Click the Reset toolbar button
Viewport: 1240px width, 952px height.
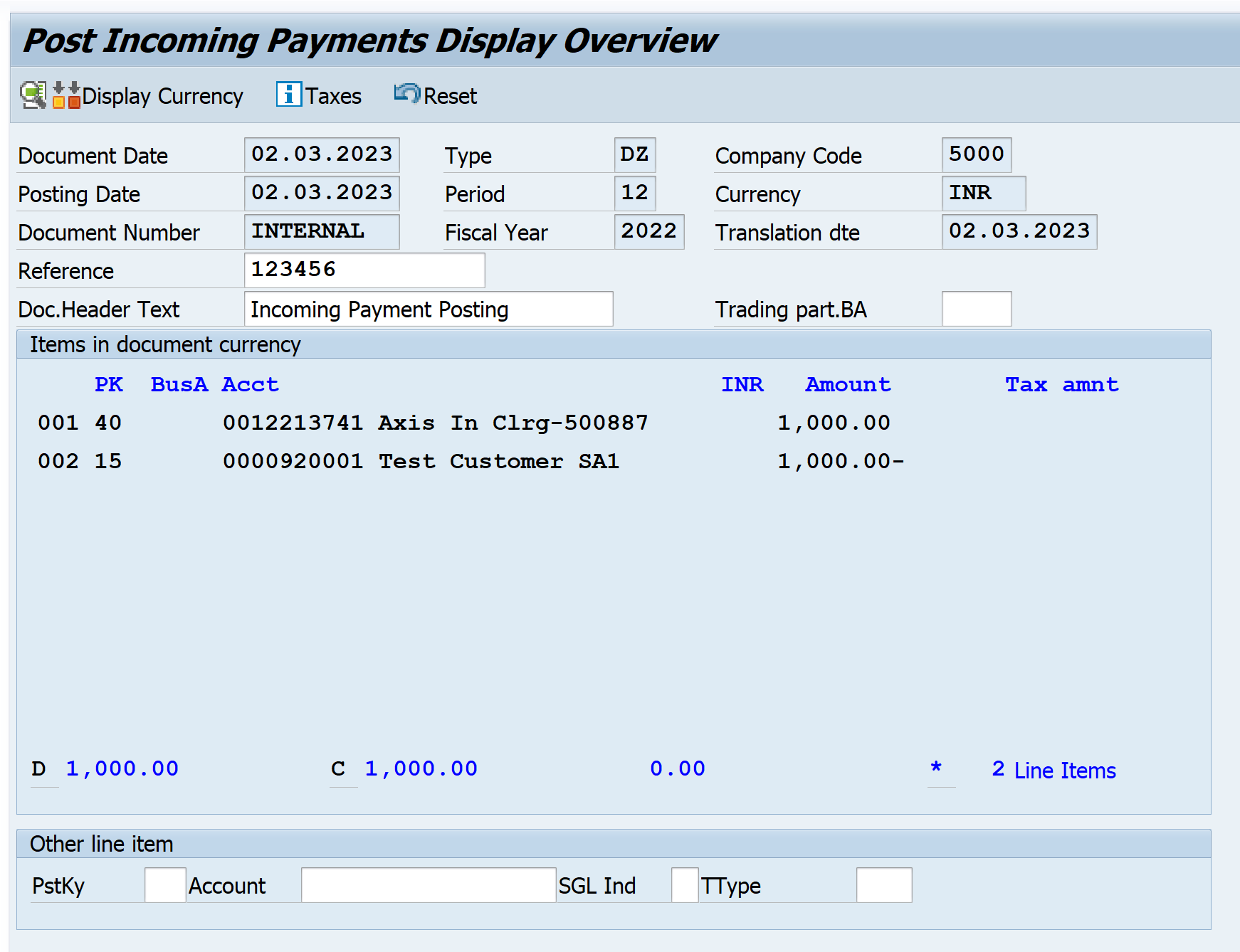coord(436,95)
